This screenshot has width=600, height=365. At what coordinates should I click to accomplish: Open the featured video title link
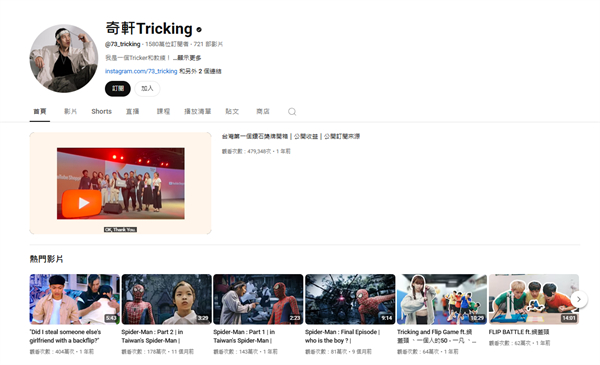click(291, 136)
